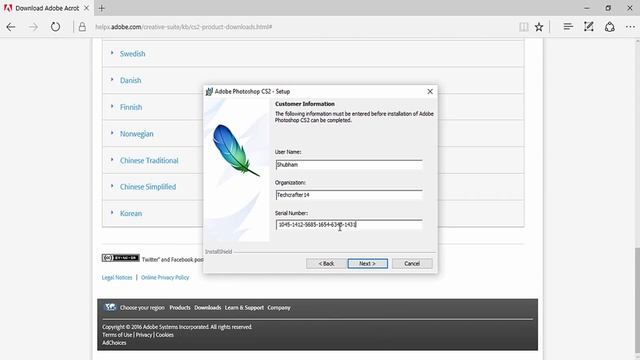Restore down the browser window

pos(608,8)
